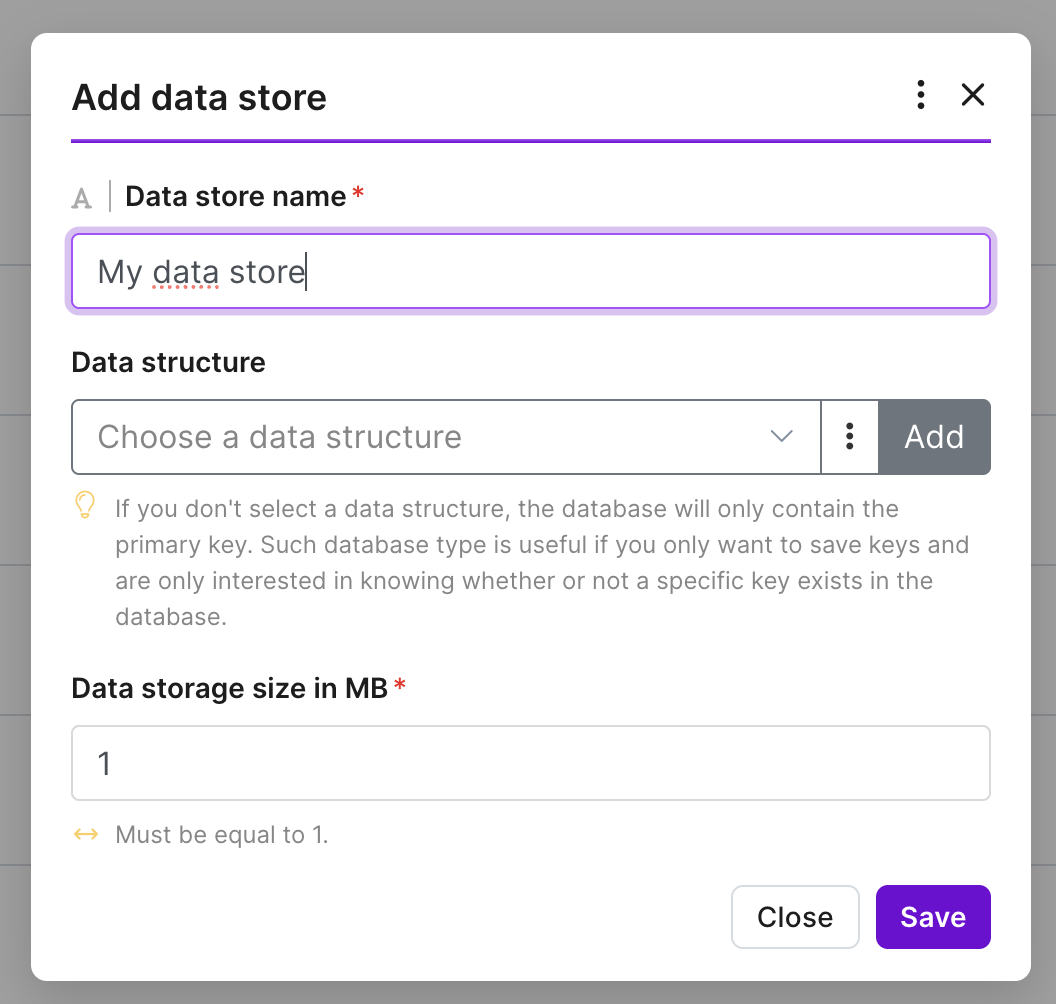This screenshot has width=1056, height=1004.
Task: Click the Close button at dialog bottom
Action: [795, 917]
